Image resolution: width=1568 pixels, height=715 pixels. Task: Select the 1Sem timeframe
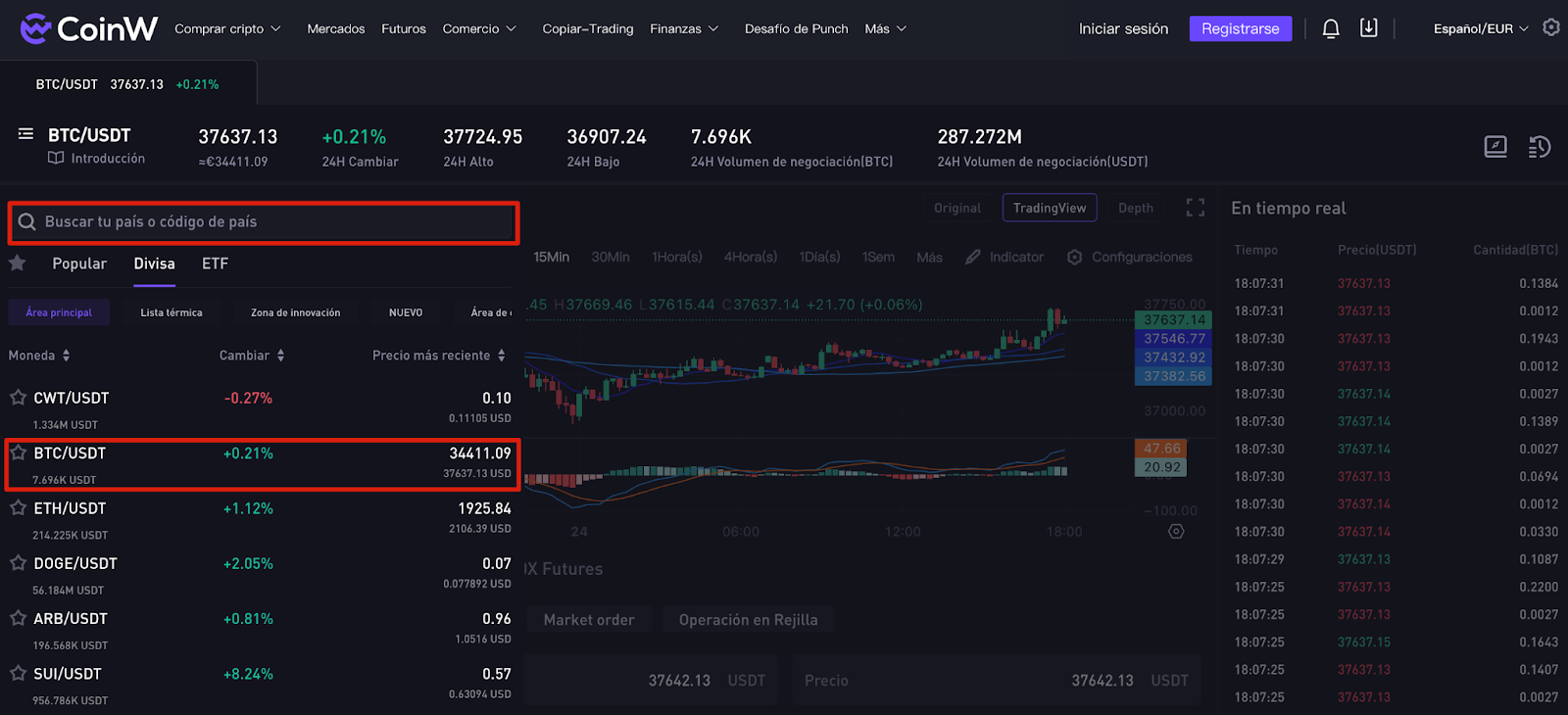pos(878,257)
